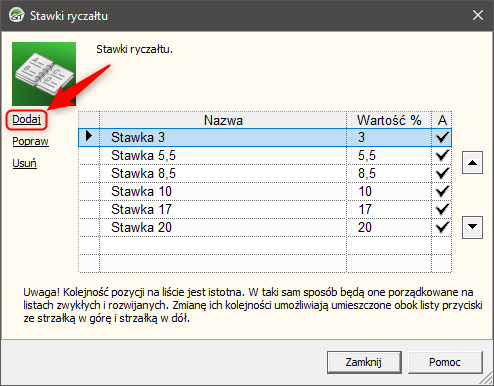Select the Stawka 5,5 row
The height and width of the screenshot is (386, 494).
click(x=265, y=155)
